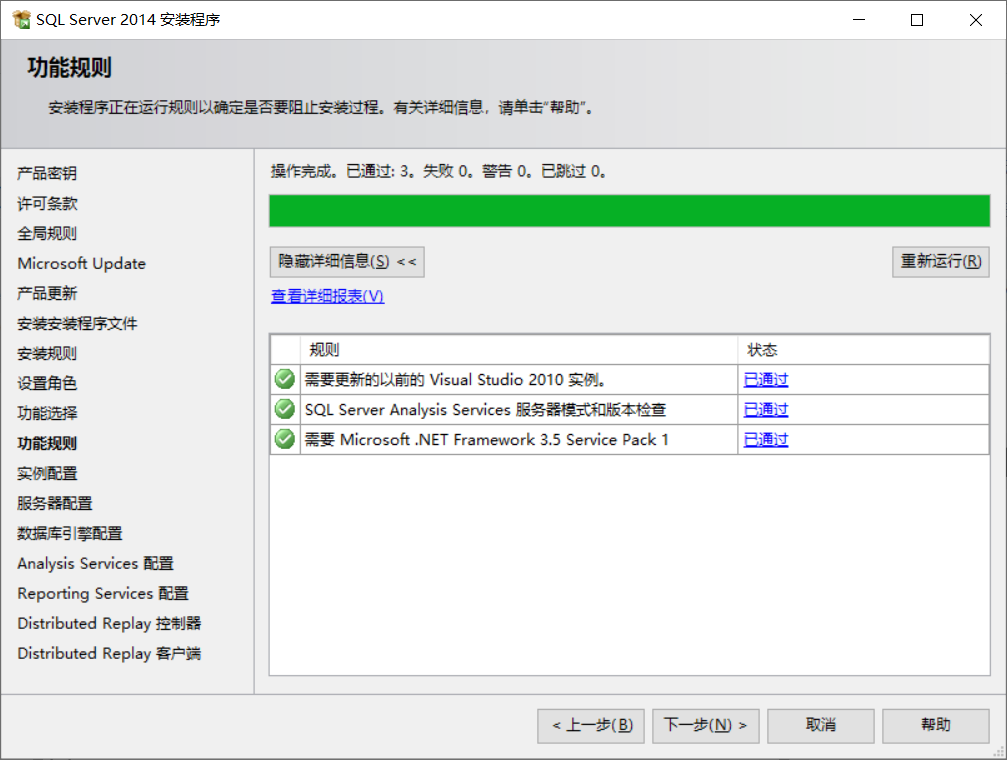
Task: Select 全局规则 step in sidebar
Action: (x=47, y=233)
